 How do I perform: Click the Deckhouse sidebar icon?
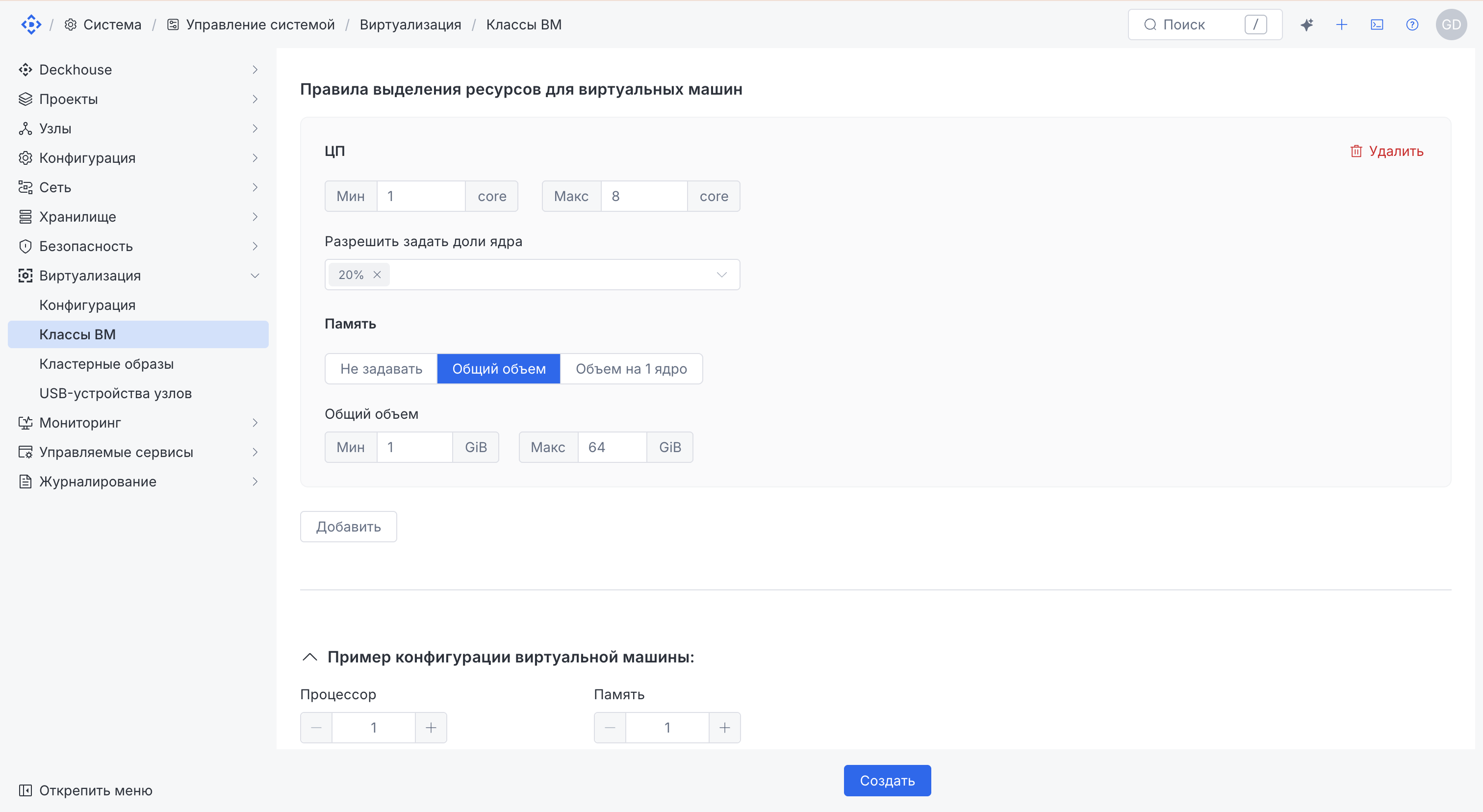tap(26, 70)
